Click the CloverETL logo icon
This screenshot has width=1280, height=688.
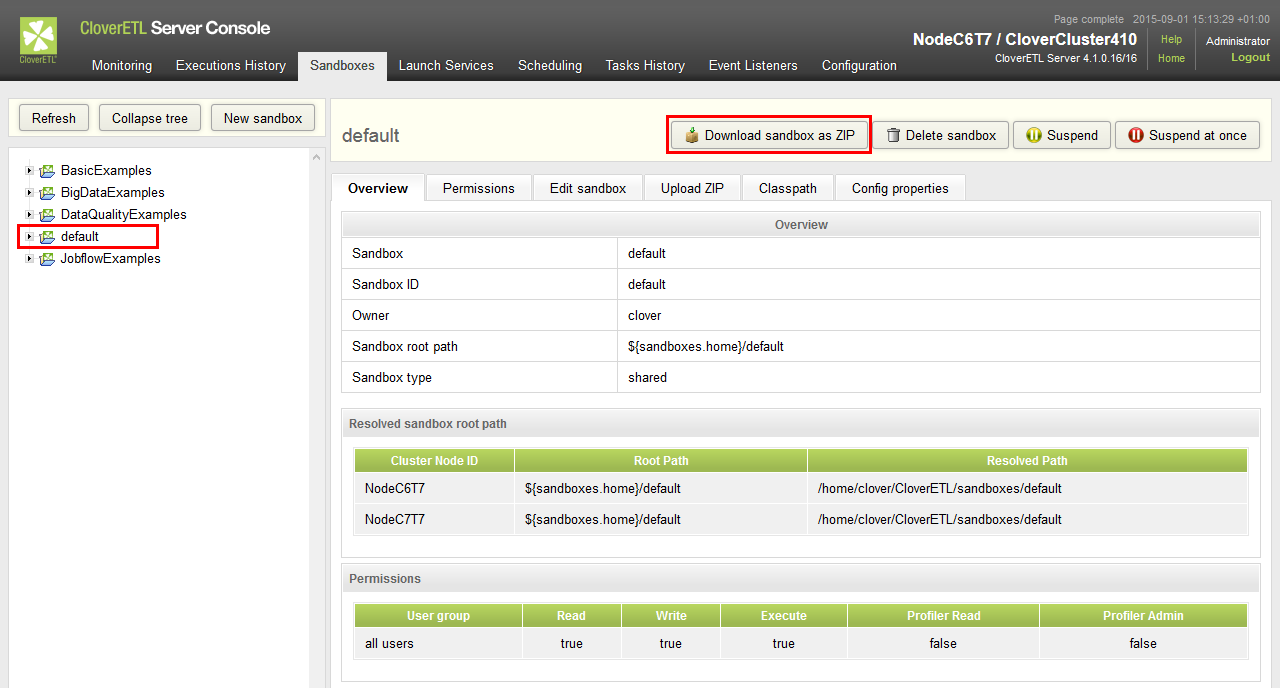(x=38, y=41)
